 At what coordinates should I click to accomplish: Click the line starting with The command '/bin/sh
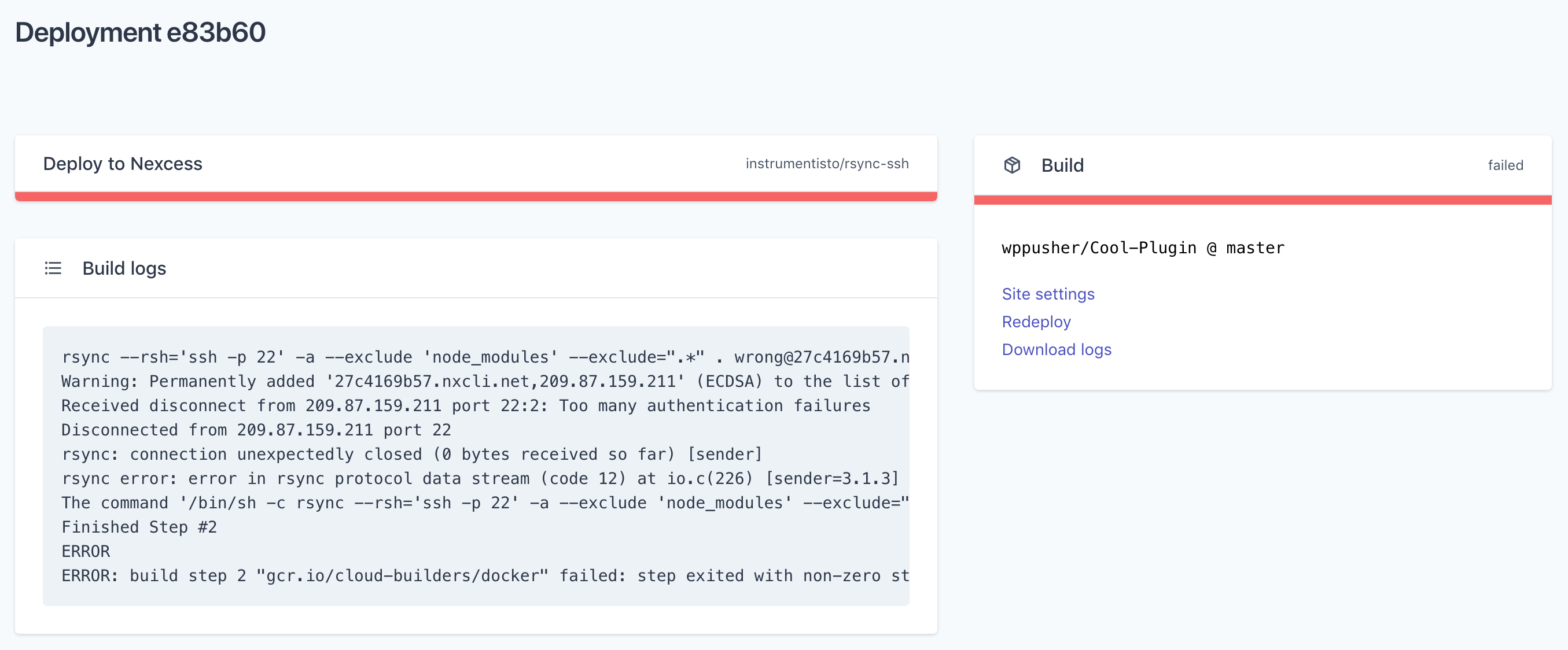point(485,503)
